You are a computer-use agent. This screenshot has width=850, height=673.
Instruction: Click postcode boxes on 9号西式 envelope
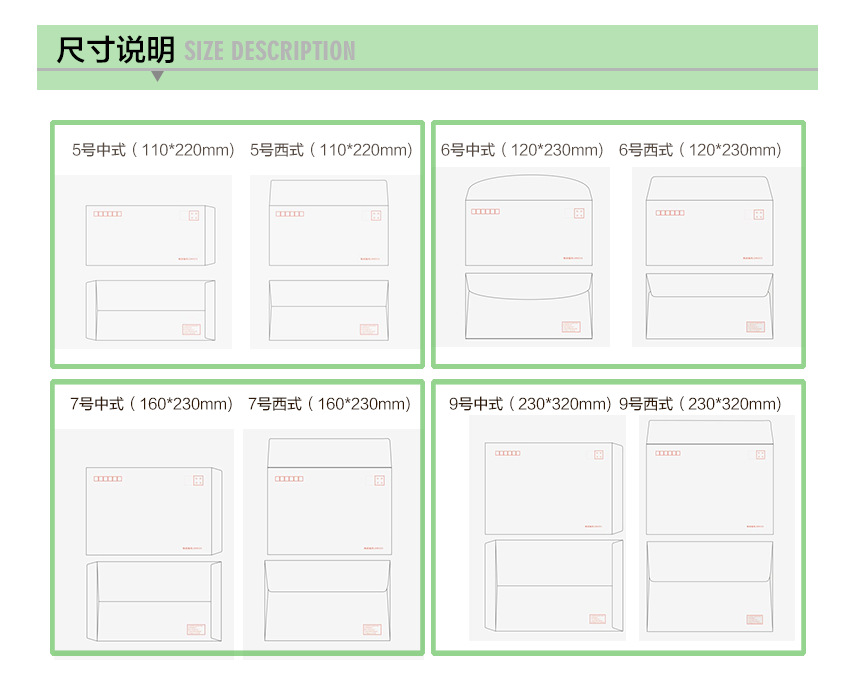pyautogui.click(x=667, y=453)
